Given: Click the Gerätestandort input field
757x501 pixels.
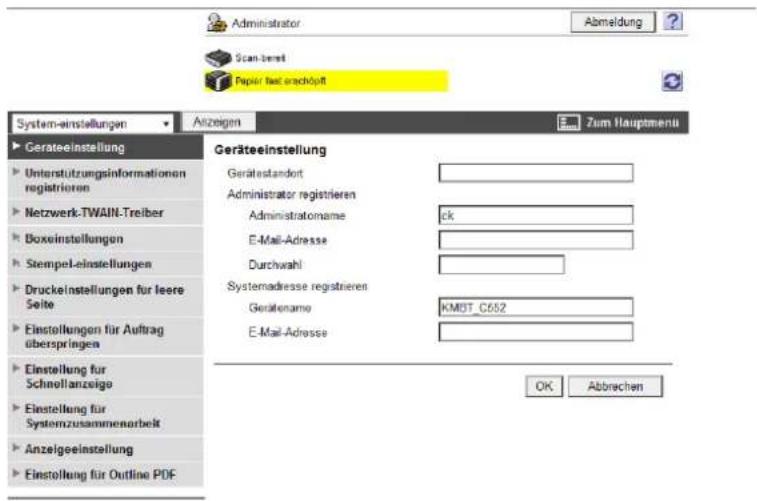Looking at the screenshot, I should coord(536,173).
